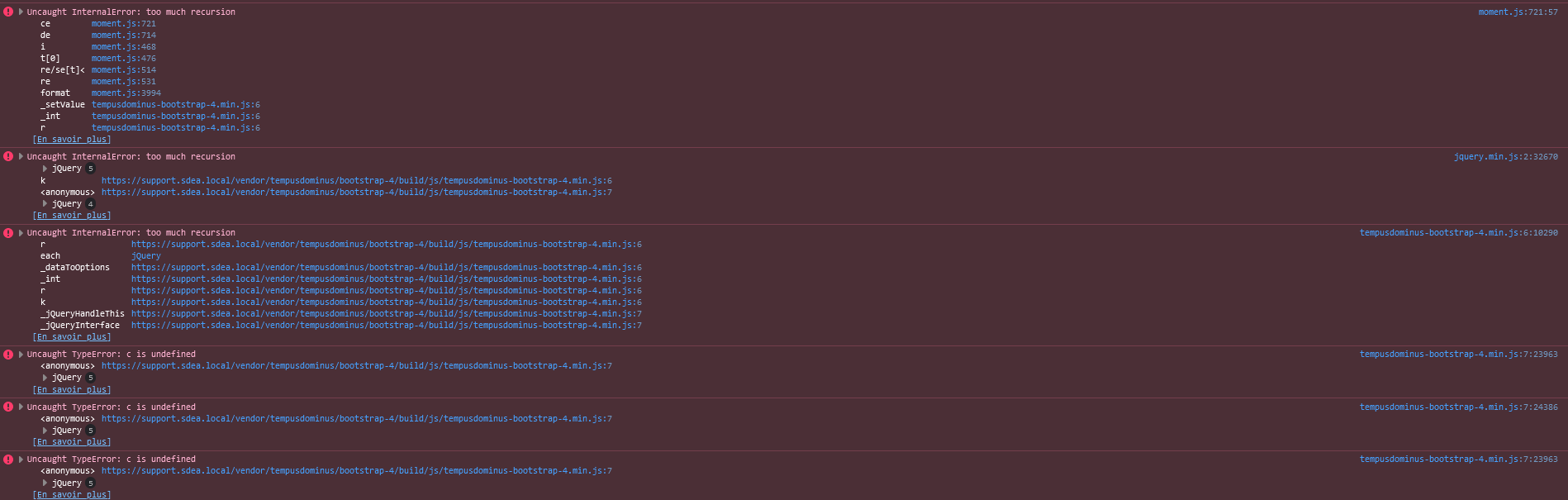Expand the jQuery 4 frames group

click(45, 203)
